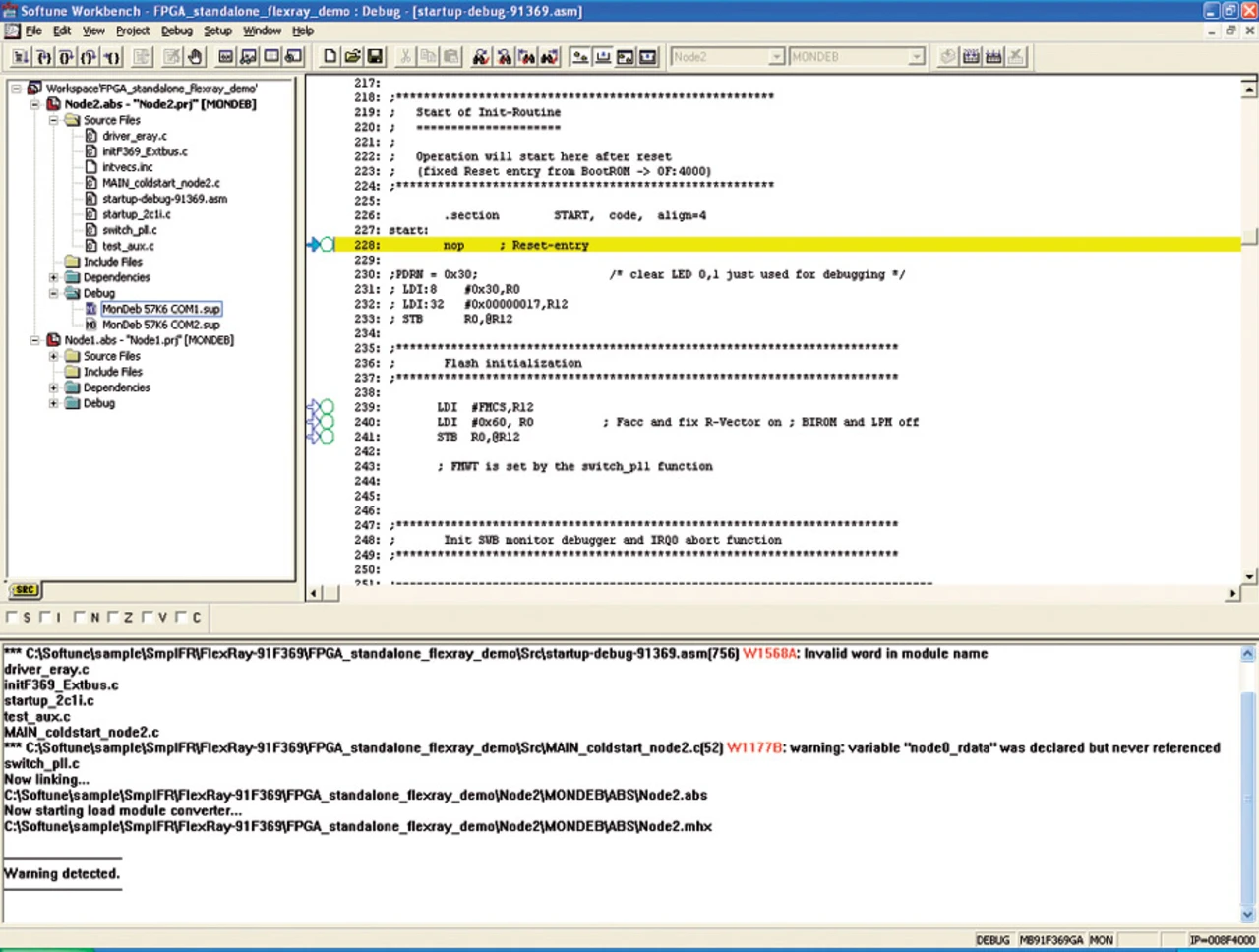Click the Save floppy disk icon
The image size is (1259, 952).
[x=375, y=57]
